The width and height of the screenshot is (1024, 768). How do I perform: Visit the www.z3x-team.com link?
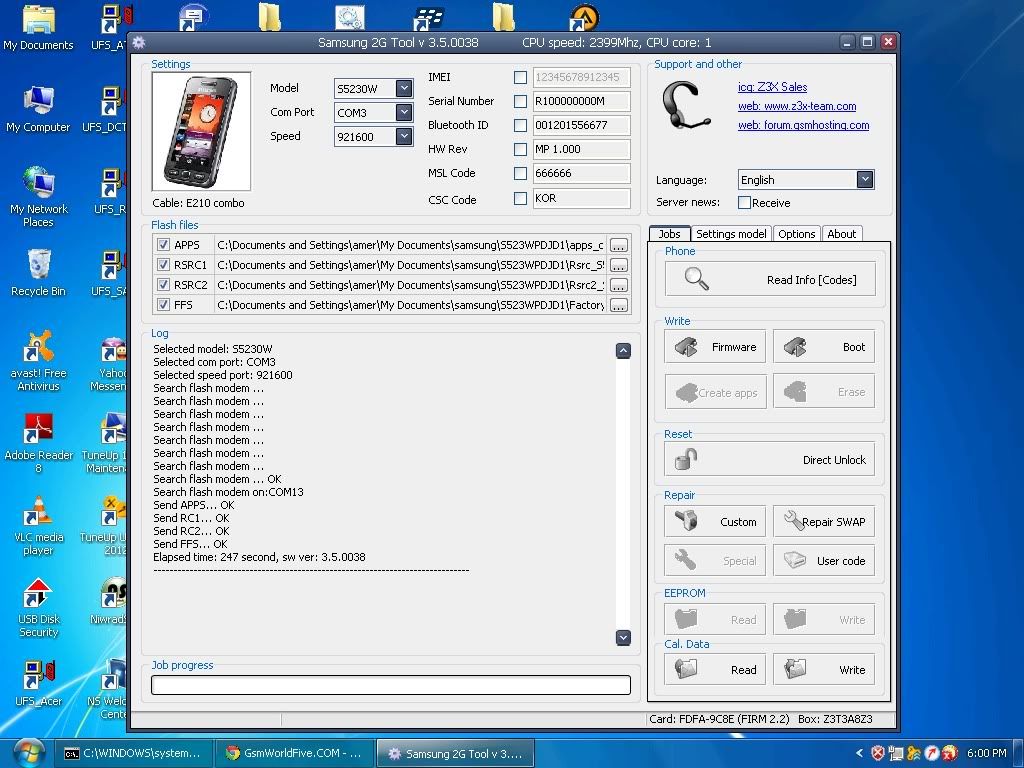(797, 106)
